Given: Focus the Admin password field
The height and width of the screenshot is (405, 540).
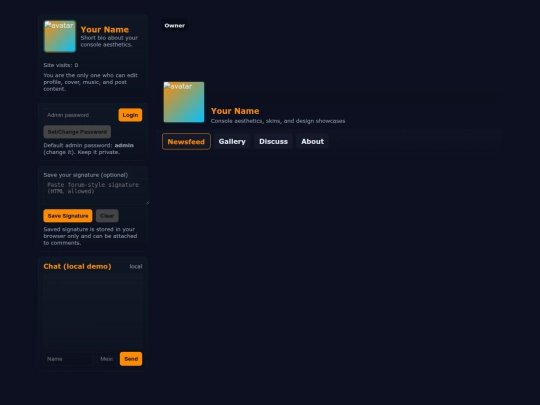Looking at the screenshot, I should (x=79, y=115).
